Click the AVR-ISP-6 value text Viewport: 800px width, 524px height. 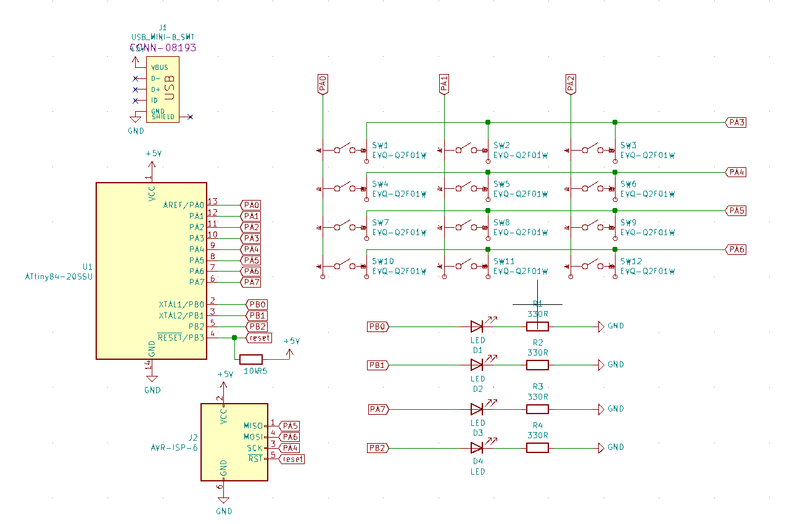coord(174,448)
